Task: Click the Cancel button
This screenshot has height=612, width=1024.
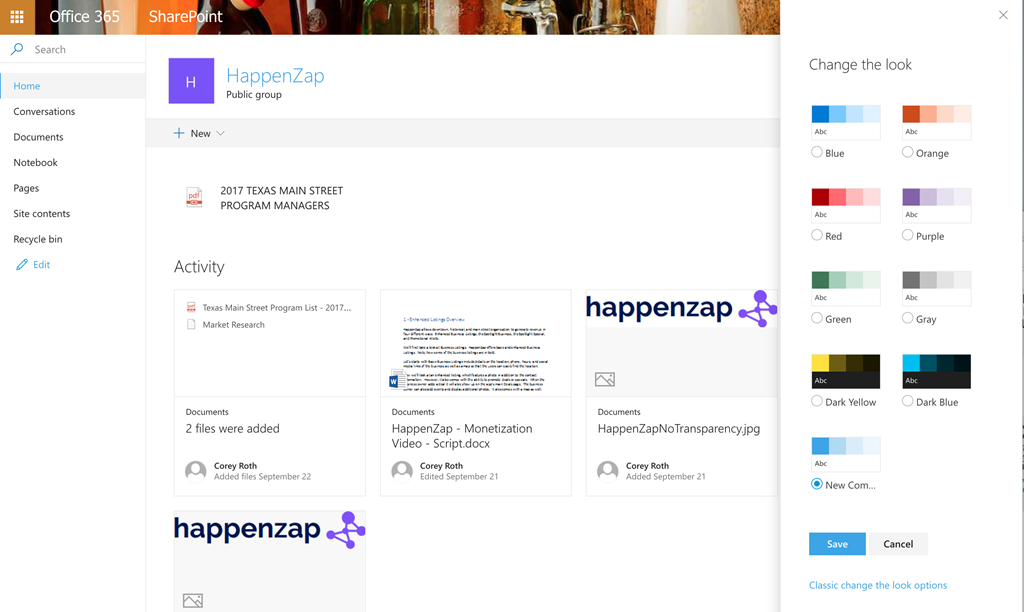Action: click(898, 544)
